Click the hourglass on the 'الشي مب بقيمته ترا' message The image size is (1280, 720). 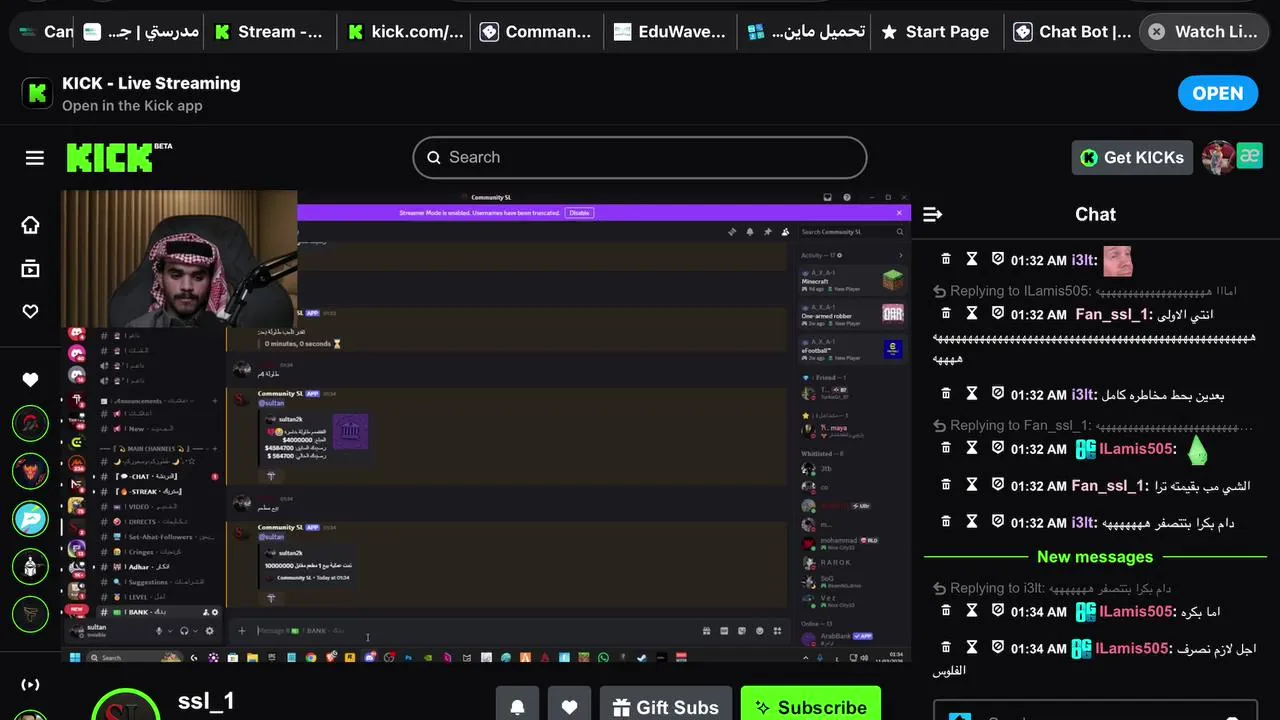coord(972,485)
